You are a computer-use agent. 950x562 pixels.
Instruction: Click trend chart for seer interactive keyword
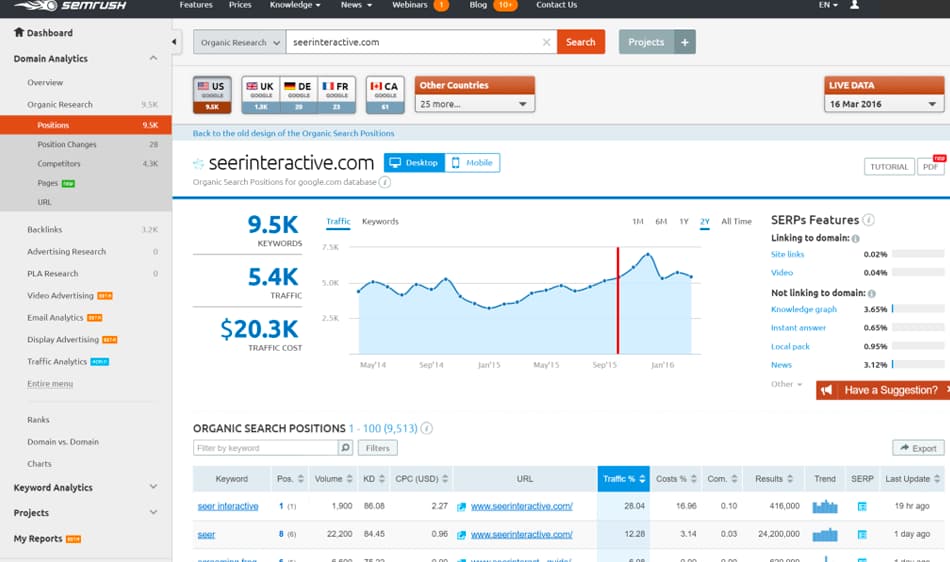(x=825, y=506)
